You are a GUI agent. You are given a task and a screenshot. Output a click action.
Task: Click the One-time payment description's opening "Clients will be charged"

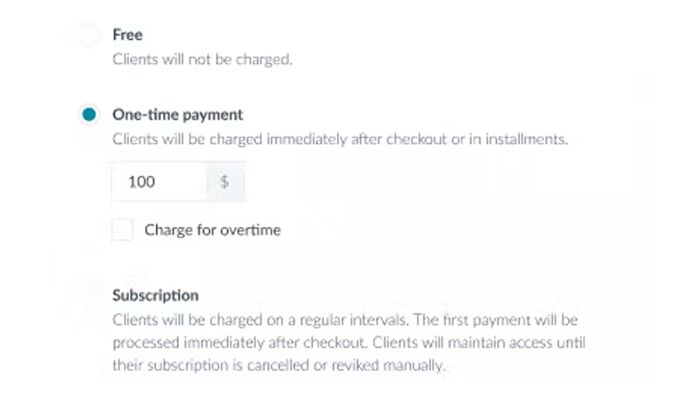[x=186, y=139]
